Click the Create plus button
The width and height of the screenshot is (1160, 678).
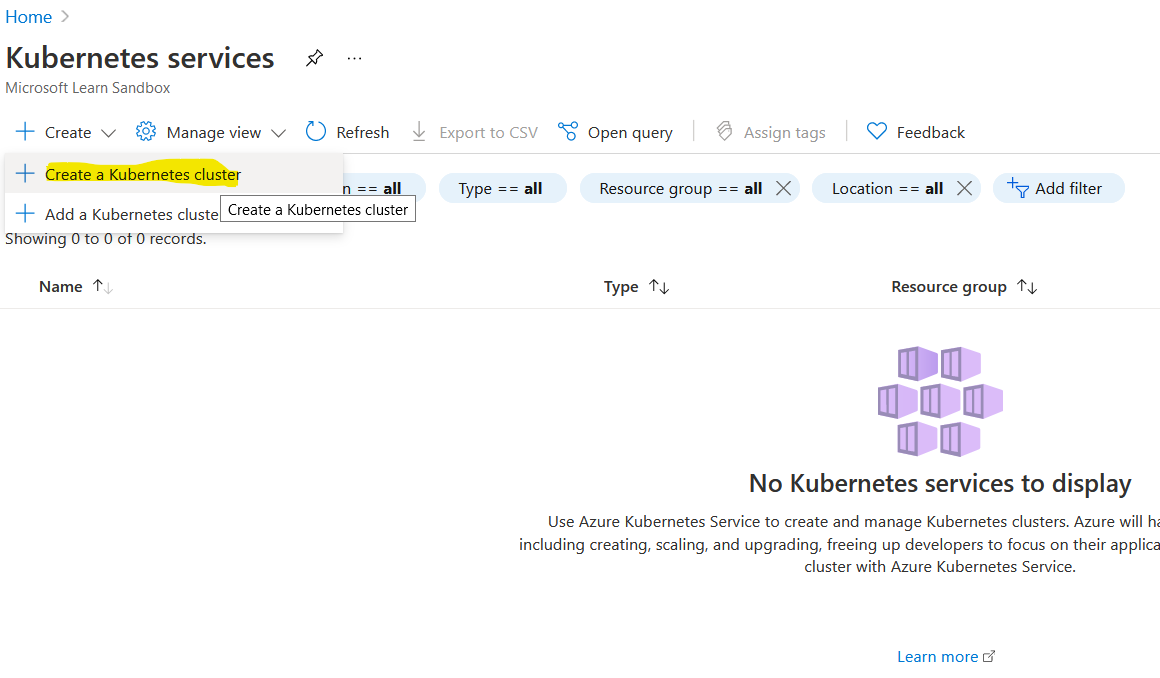point(24,132)
